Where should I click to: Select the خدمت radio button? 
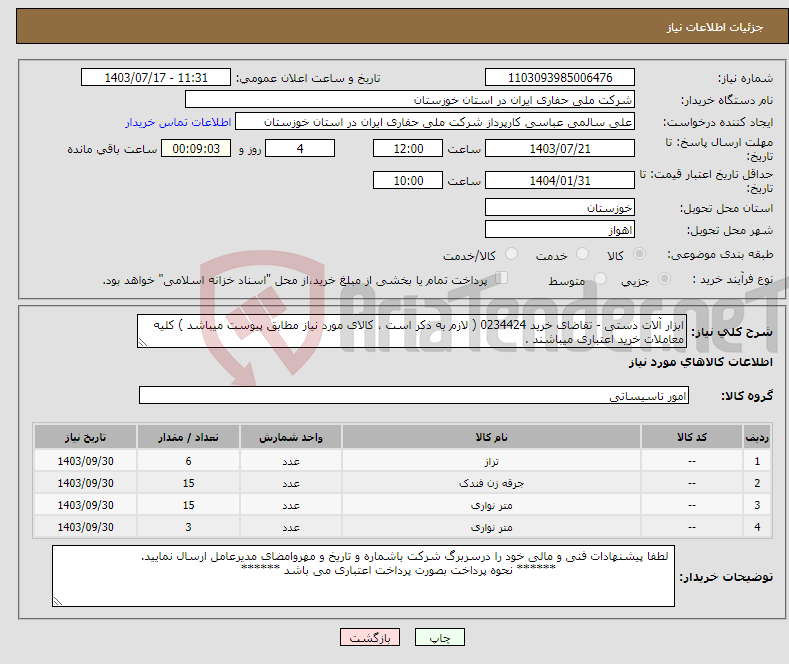point(582,254)
